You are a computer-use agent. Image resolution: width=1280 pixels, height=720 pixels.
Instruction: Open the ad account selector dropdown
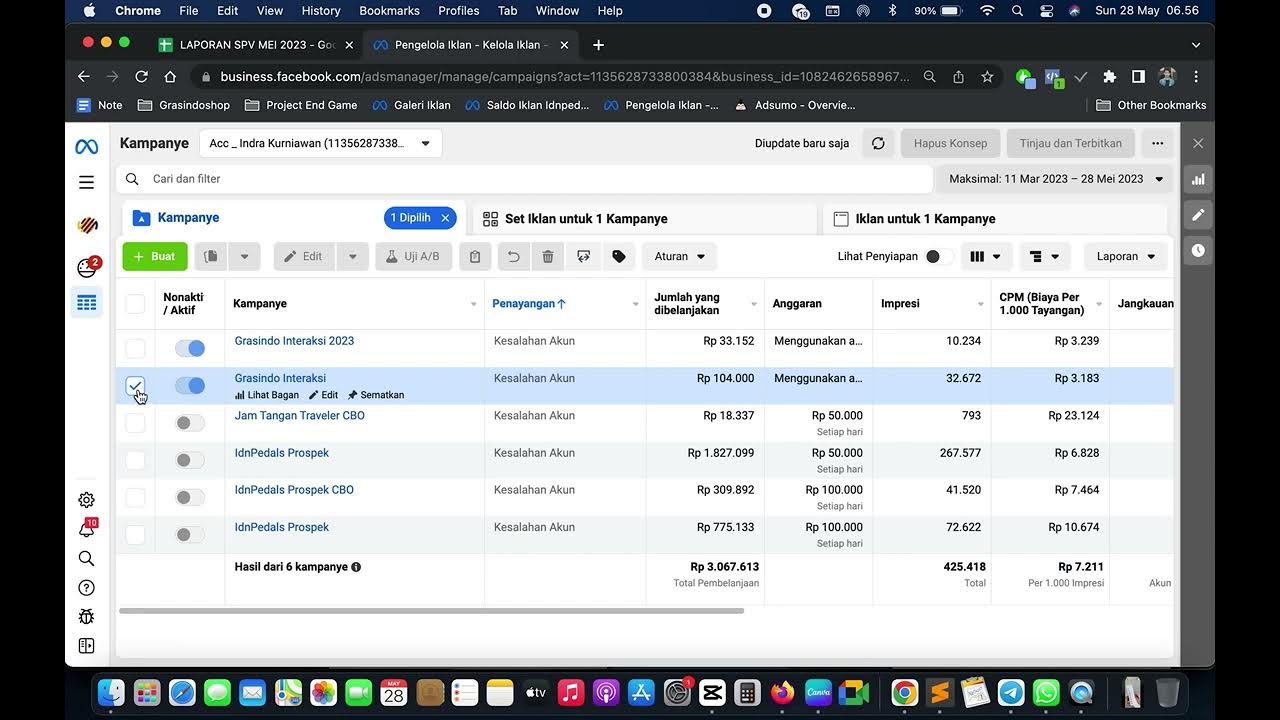[x=320, y=143]
